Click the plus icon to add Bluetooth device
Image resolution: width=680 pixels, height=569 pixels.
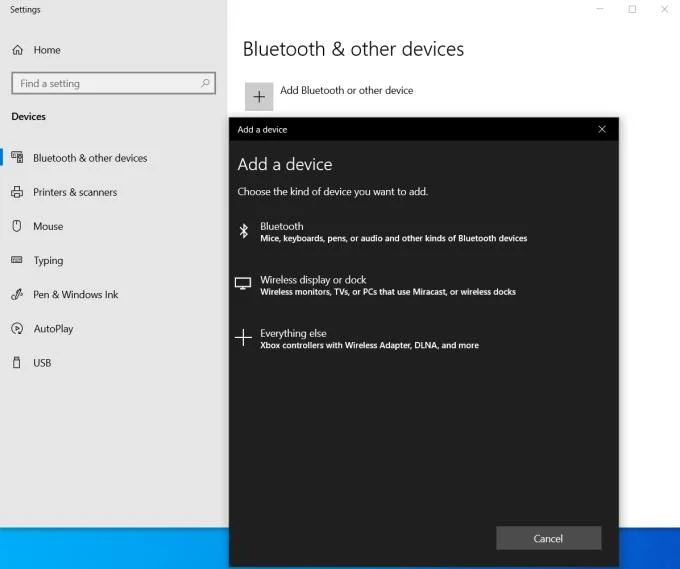pyautogui.click(x=259, y=96)
